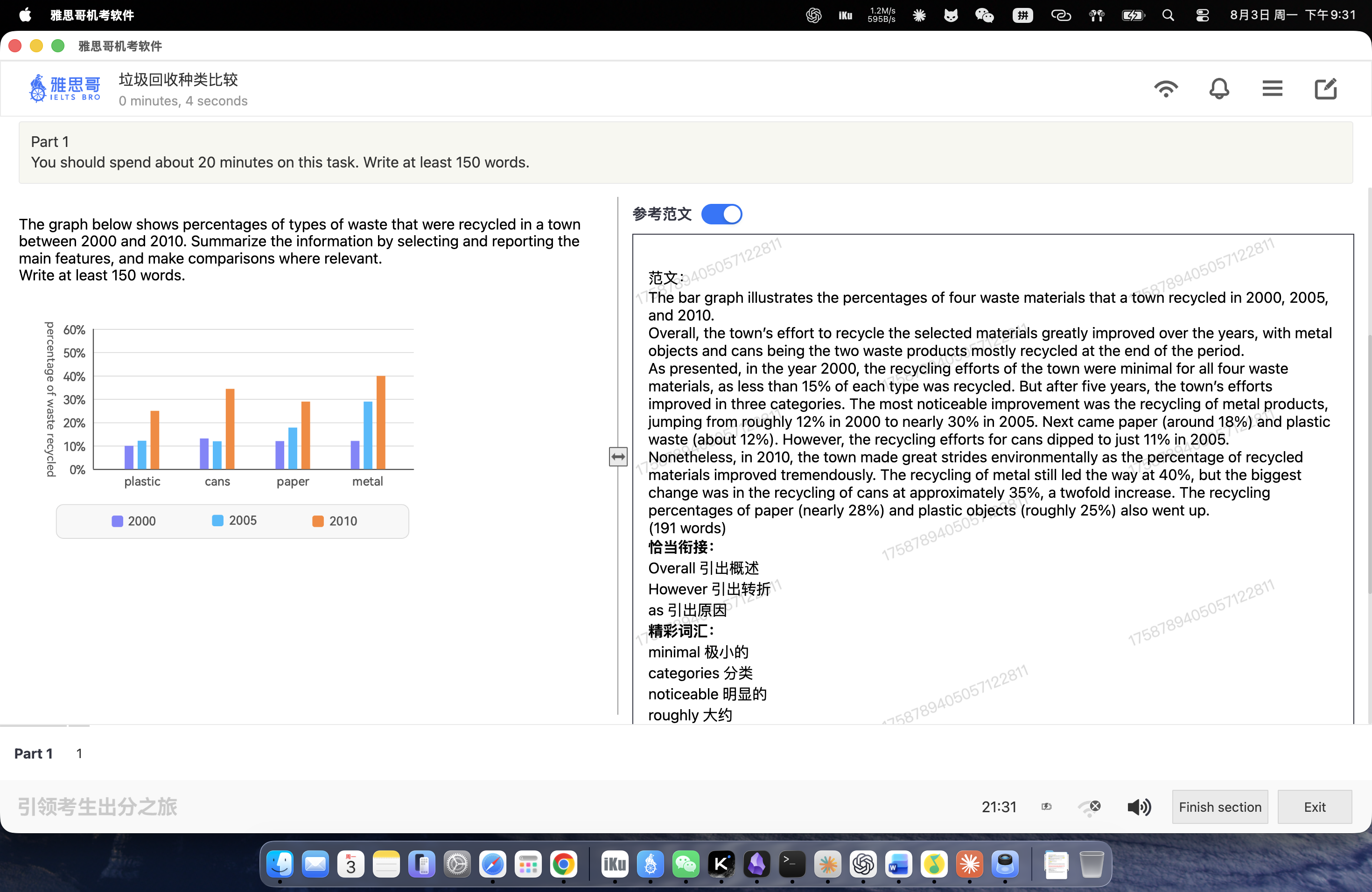
Task: Open Microsoft Word from the Dock
Action: pyautogui.click(x=899, y=864)
